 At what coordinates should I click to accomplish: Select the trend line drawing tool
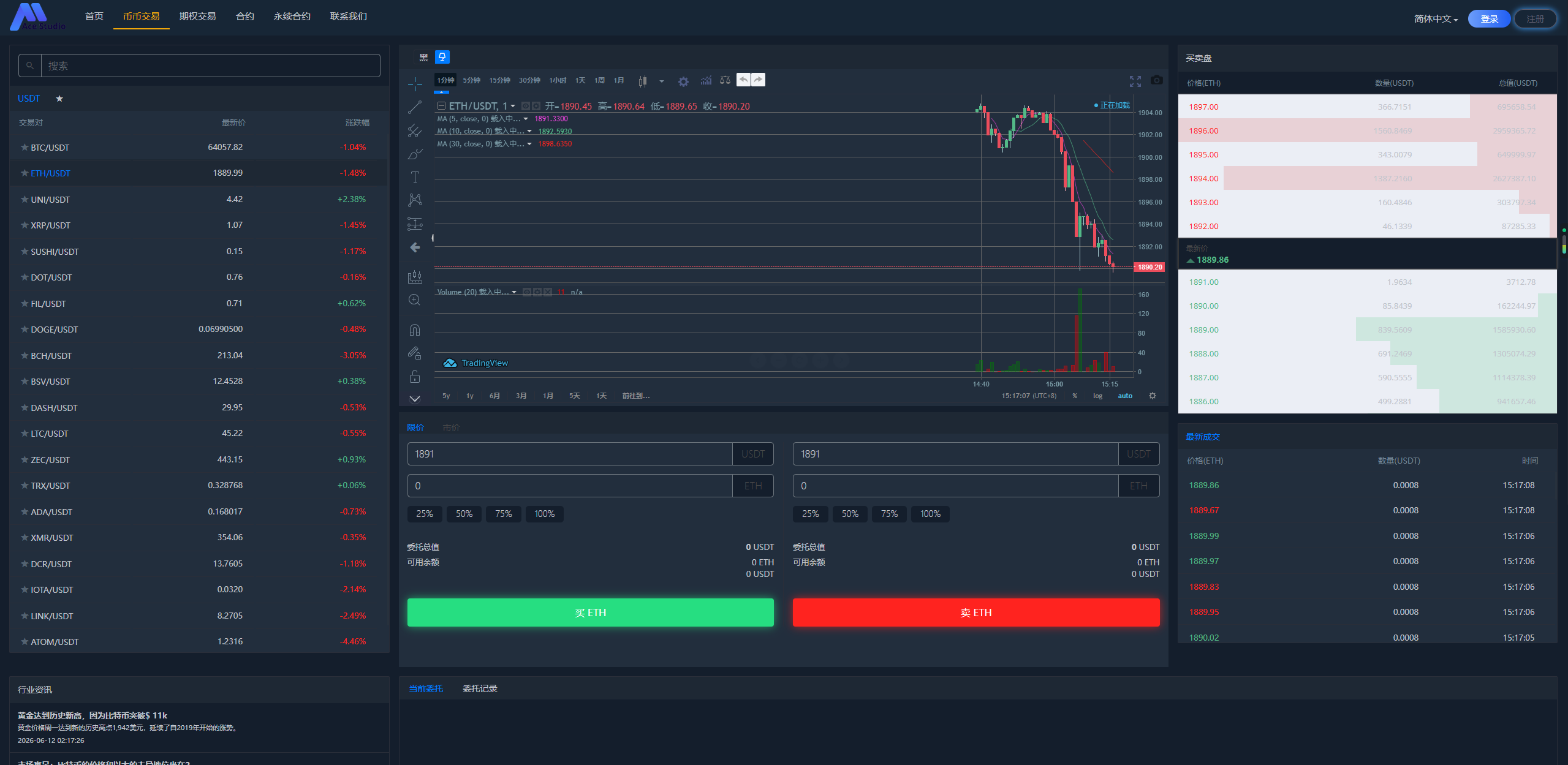(415, 107)
